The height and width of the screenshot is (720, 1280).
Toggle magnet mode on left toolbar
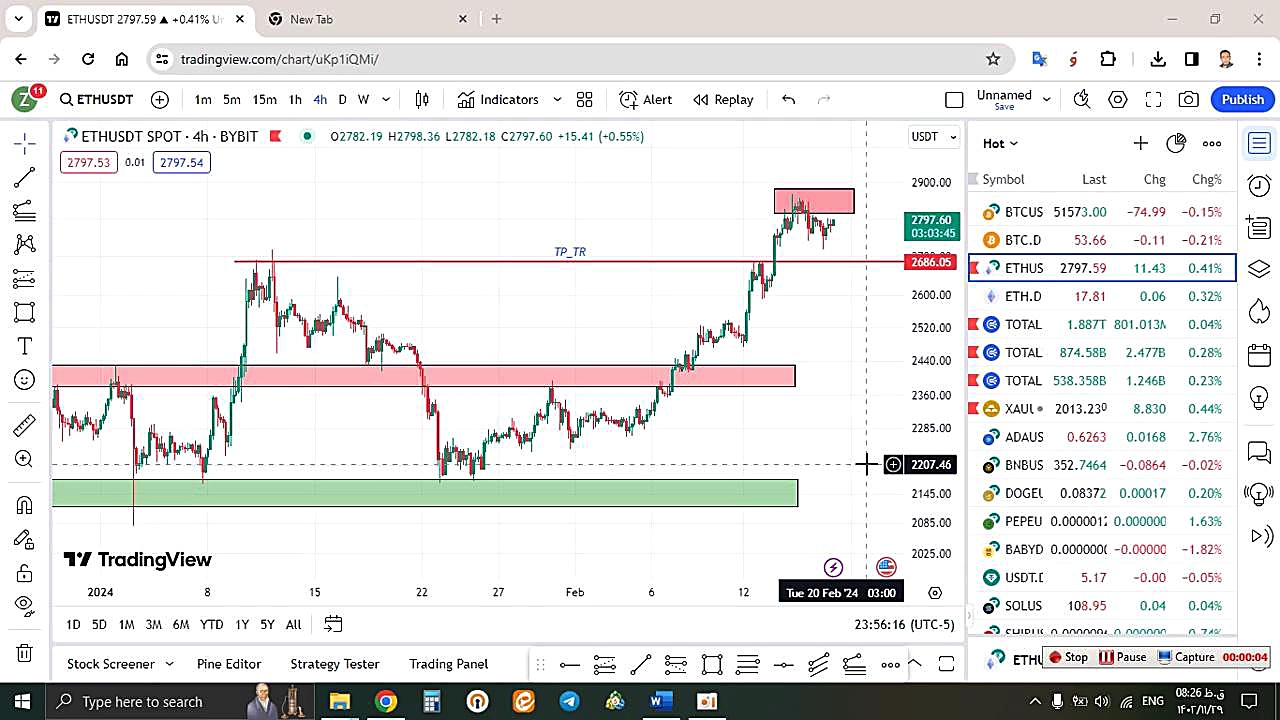[x=25, y=505]
